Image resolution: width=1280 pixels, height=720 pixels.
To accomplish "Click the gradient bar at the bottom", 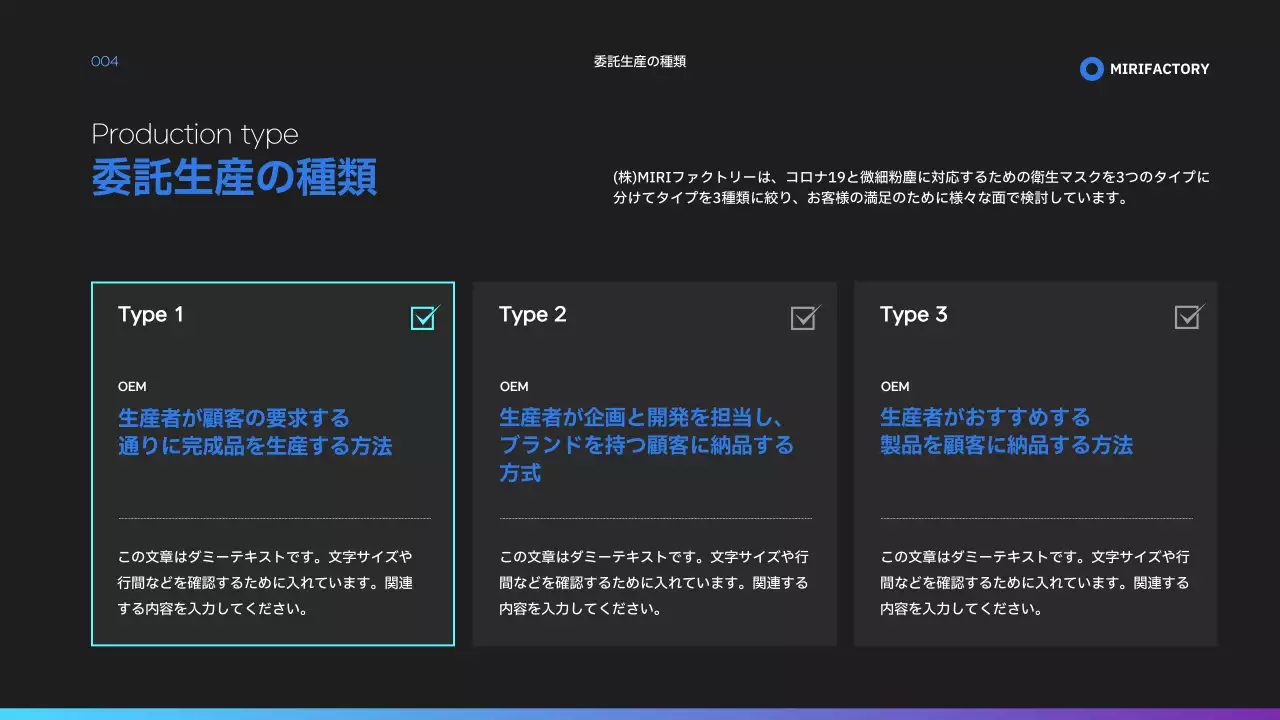I will pyautogui.click(x=640, y=714).
